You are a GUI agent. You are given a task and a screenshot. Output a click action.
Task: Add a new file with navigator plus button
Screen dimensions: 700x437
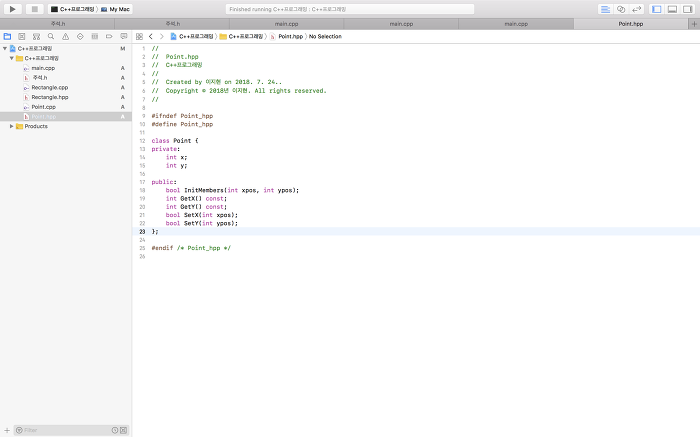(7, 430)
